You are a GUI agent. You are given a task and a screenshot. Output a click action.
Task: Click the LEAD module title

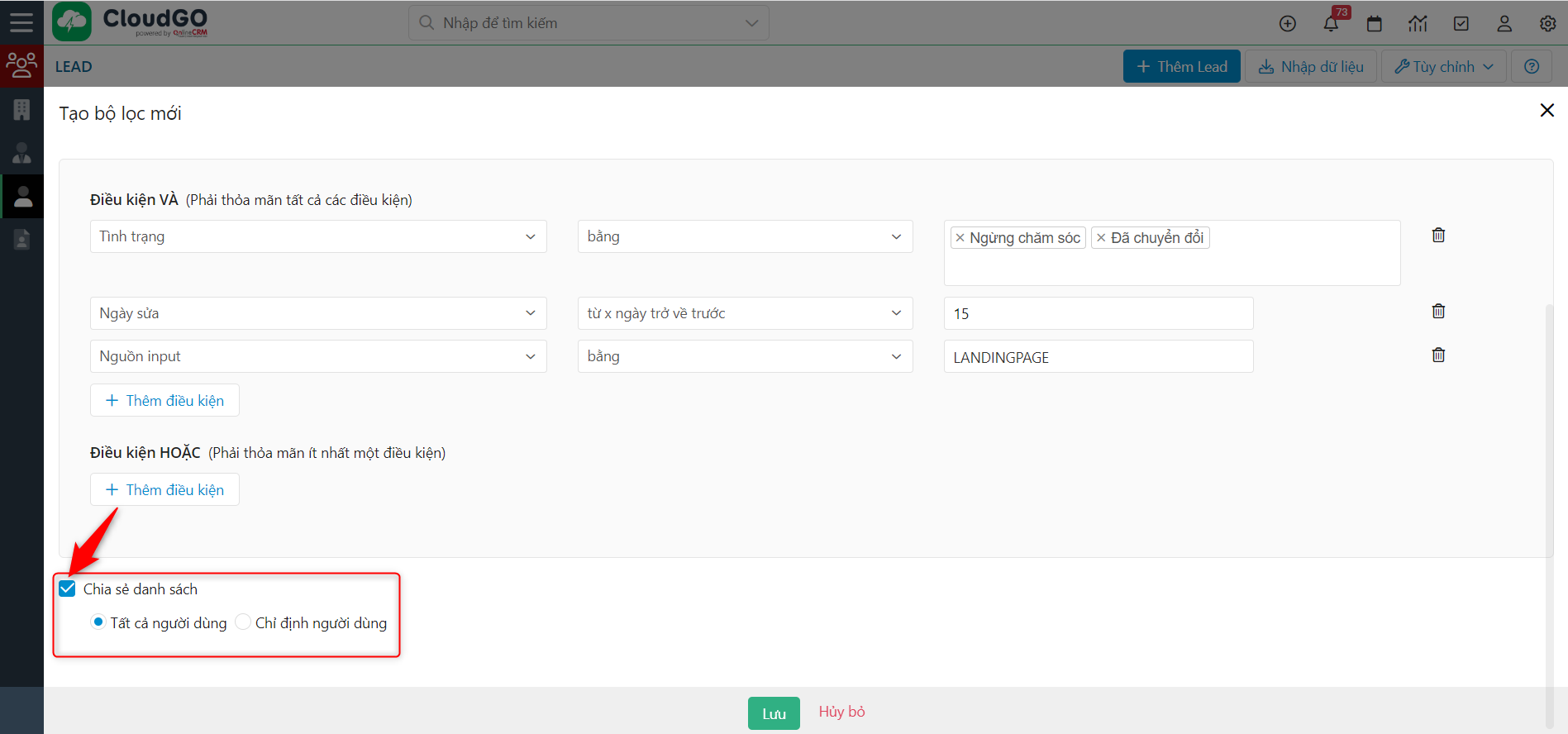coord(74,67)
